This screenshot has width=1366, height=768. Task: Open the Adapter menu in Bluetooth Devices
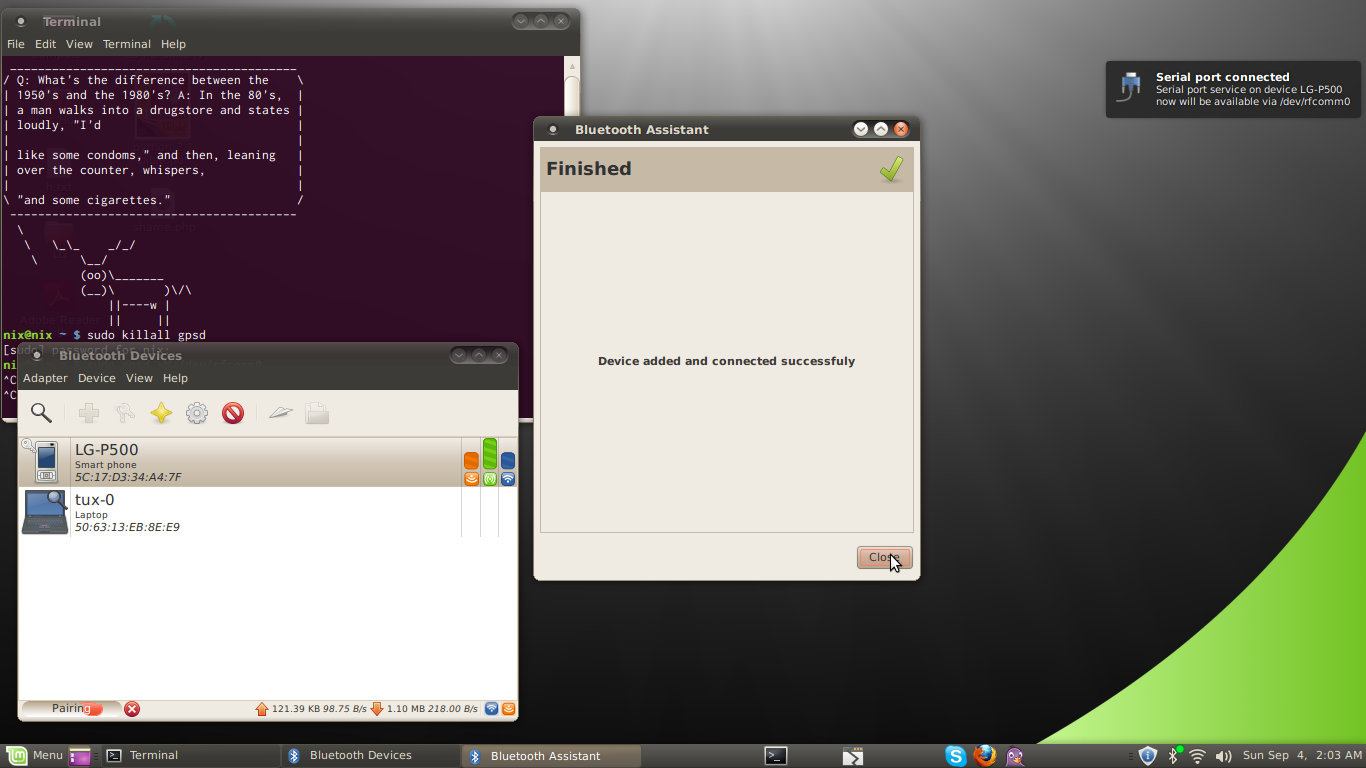coord(45,378)
